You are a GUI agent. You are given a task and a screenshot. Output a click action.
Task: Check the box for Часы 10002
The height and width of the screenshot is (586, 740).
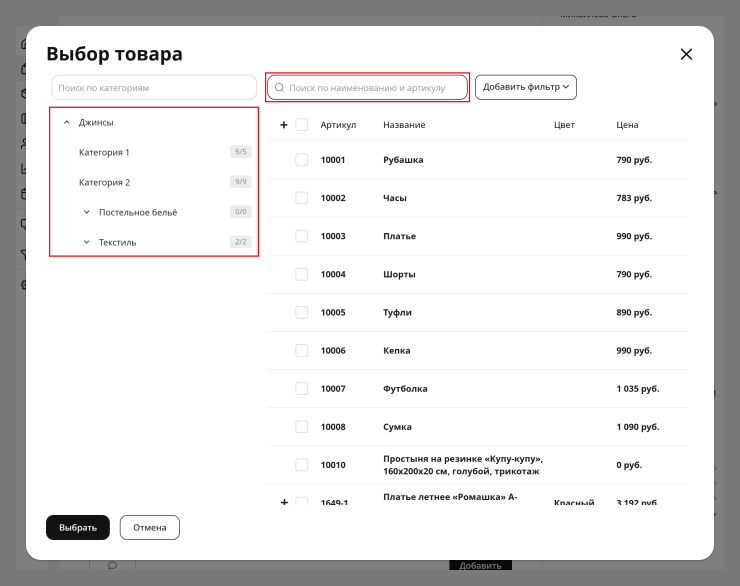click(302, 198)
